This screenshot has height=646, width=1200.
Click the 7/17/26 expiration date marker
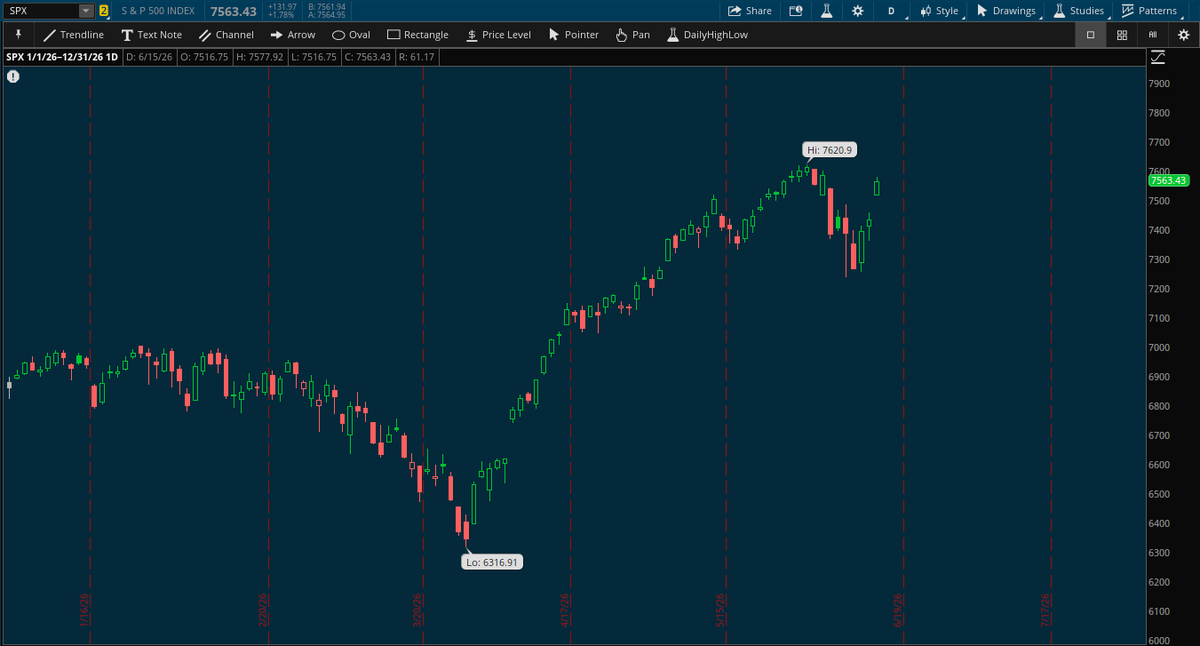(1045, 611)
